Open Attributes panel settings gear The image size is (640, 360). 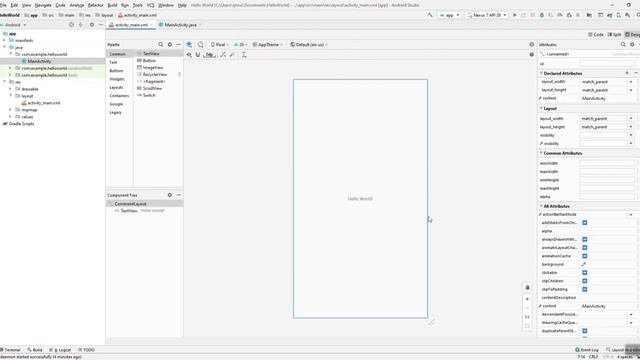click(632, 44)
